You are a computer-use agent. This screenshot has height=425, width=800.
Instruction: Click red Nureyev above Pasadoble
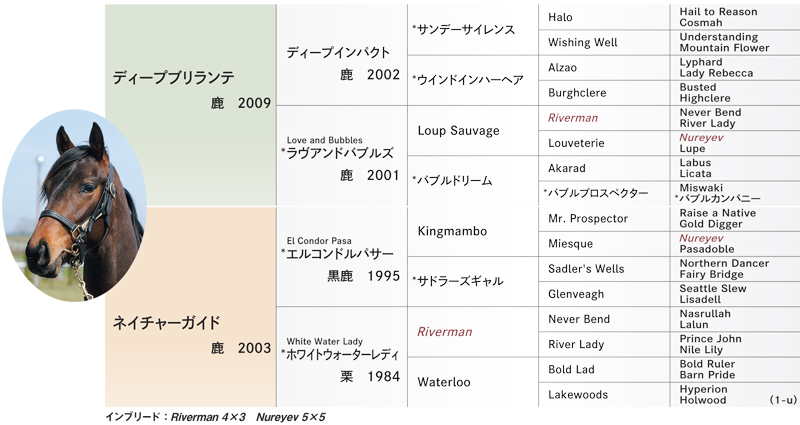[x=701, y=238]
